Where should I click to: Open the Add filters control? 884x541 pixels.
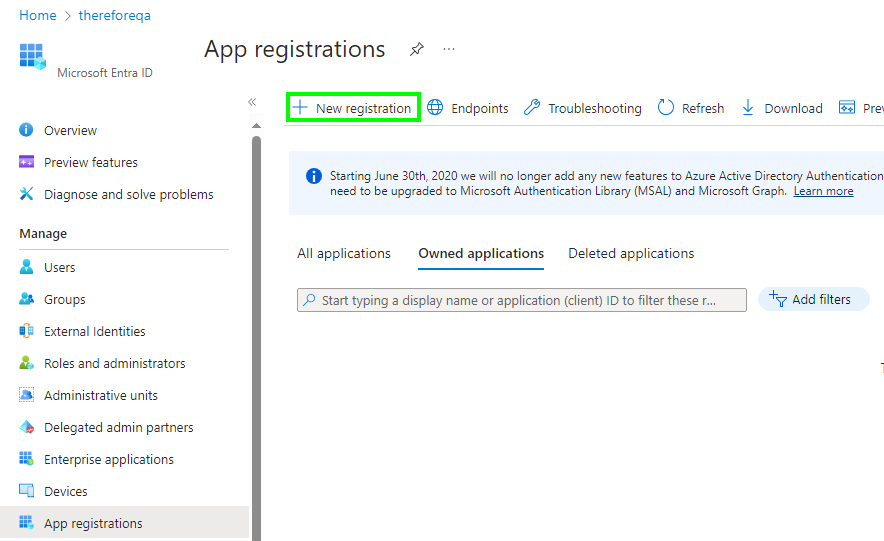[x=813, y=299]
